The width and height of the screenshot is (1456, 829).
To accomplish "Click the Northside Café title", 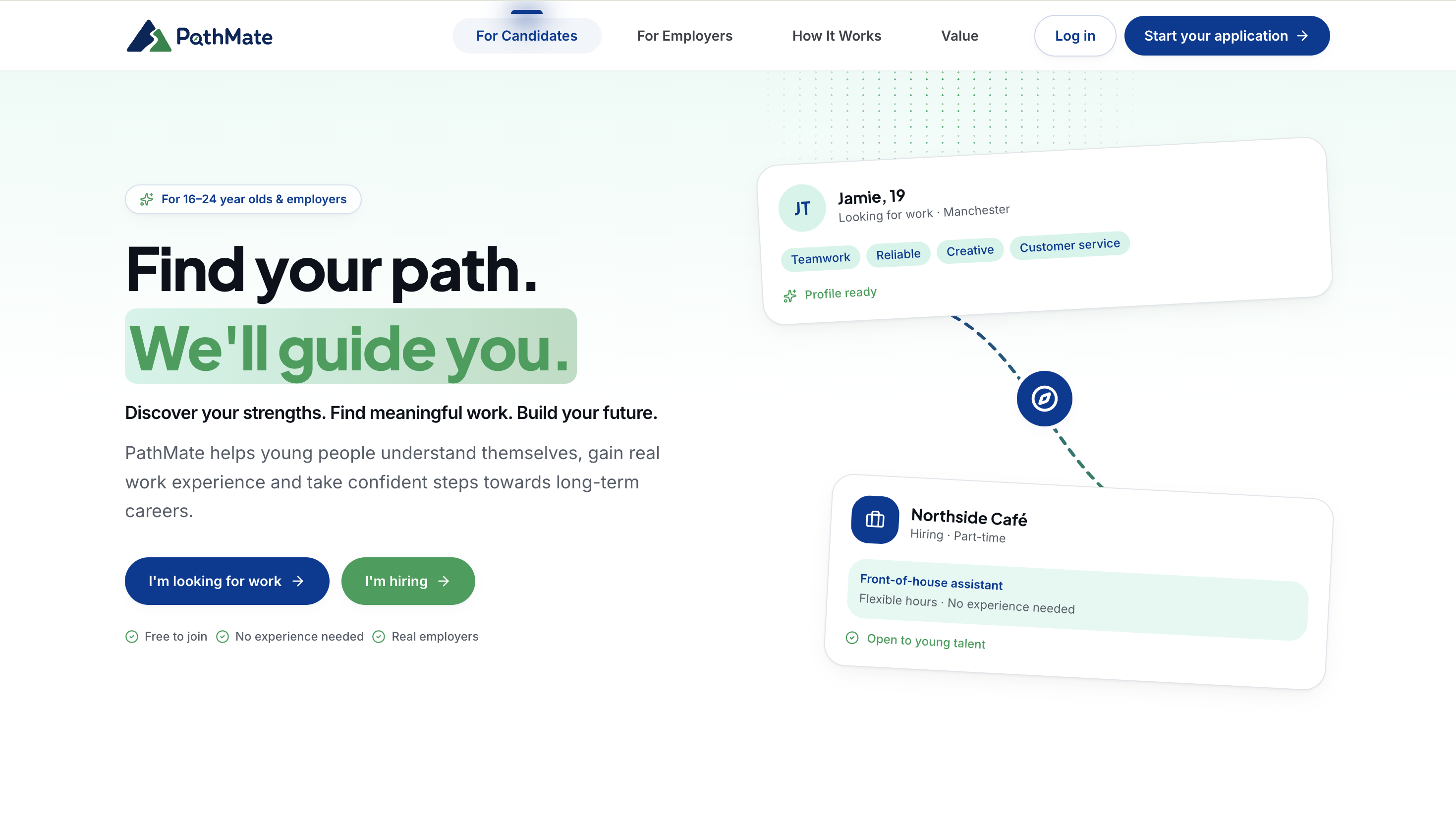I will (x=968, y=517).
